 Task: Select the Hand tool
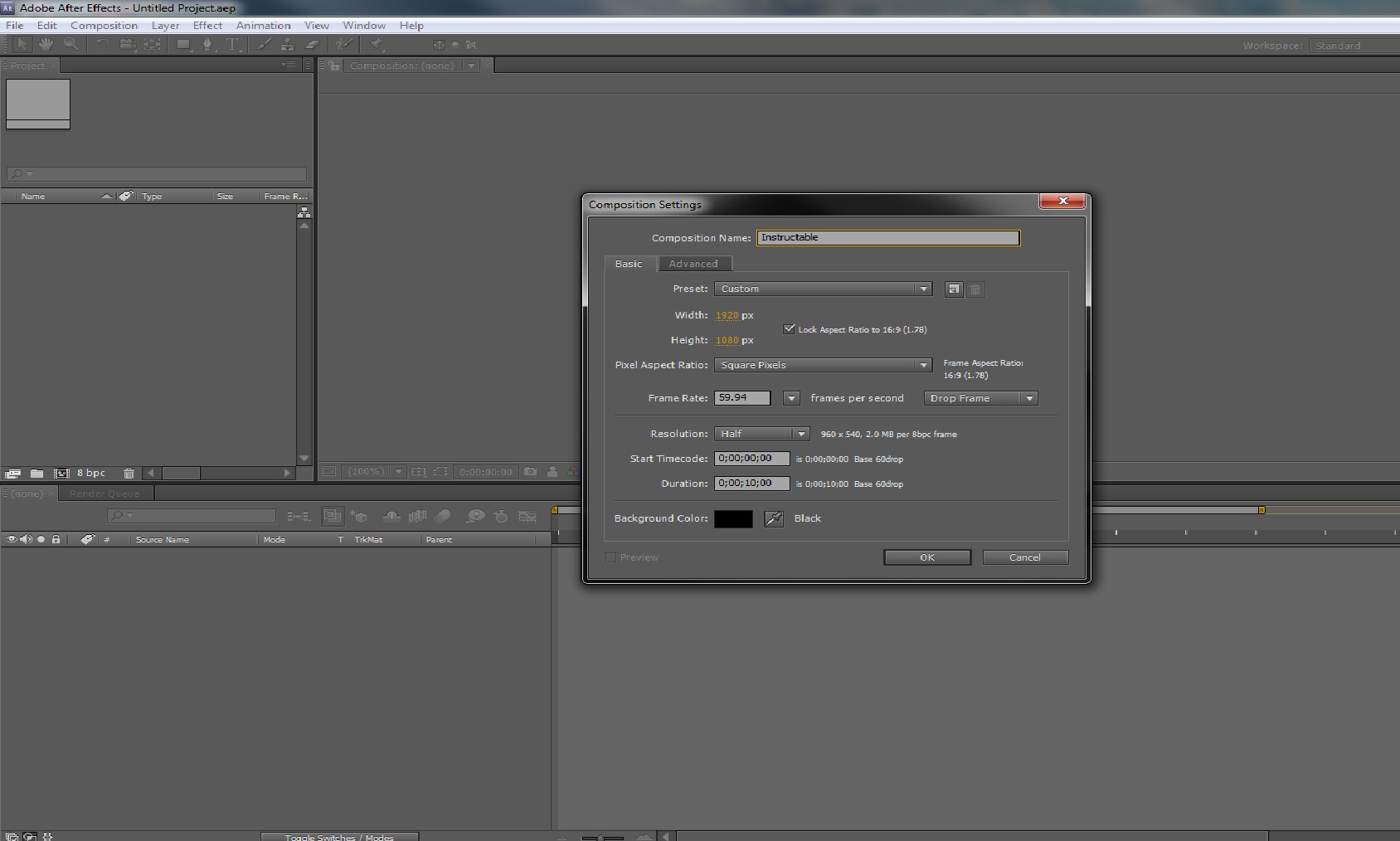click(x=46, y=45)
